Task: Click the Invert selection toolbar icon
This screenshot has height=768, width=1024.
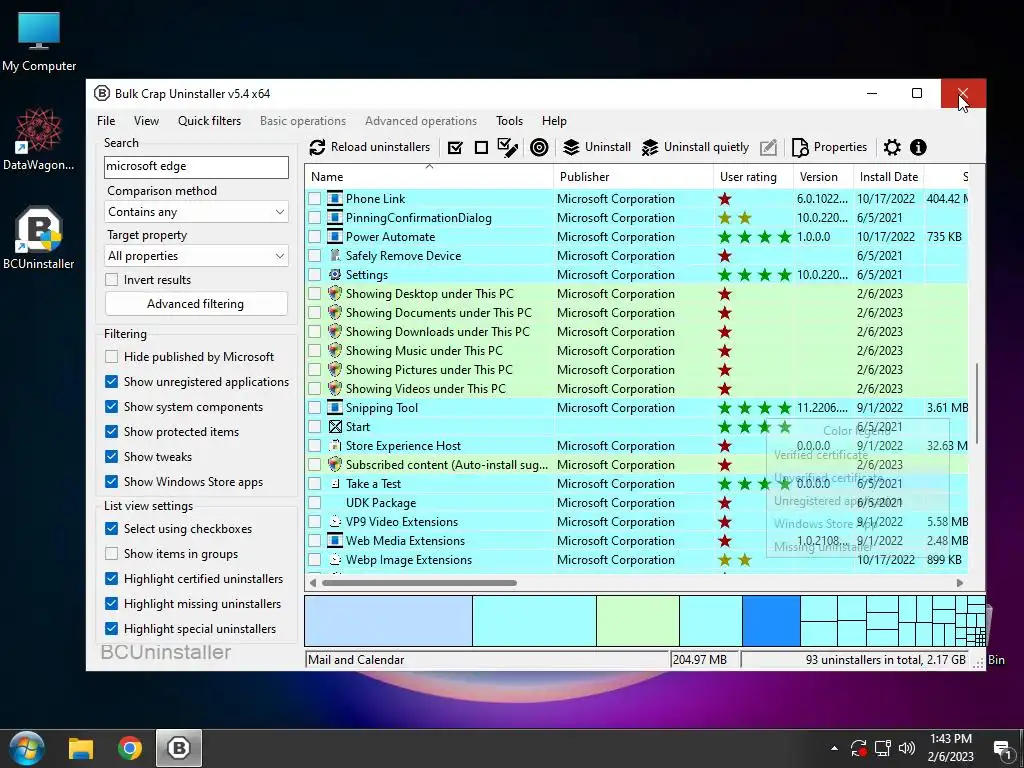Action: pyautogui.click(x=507, y=148)
